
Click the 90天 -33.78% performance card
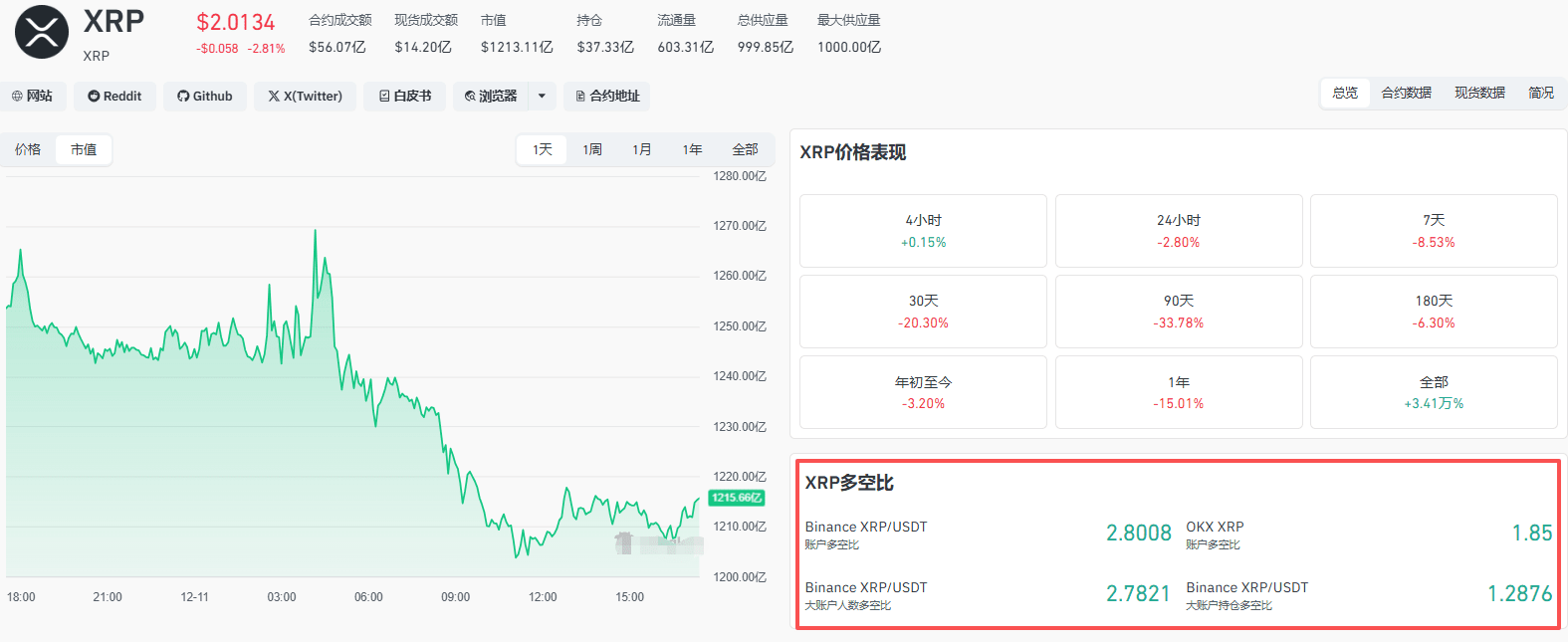[1179, 312]
